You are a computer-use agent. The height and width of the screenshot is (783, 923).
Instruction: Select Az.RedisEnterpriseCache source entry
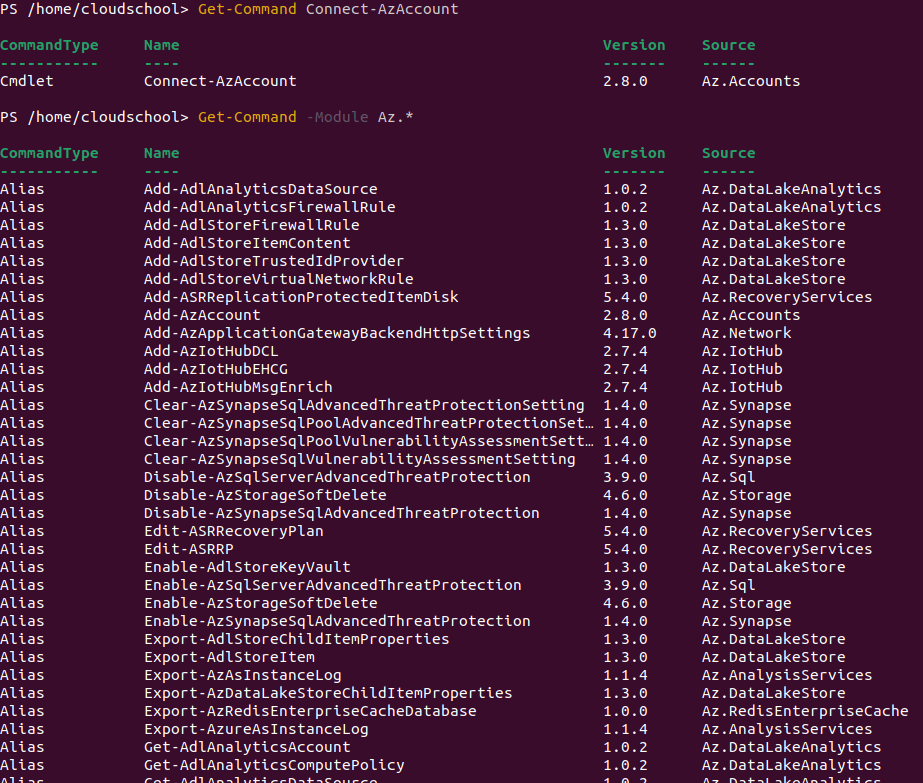tap(805, 711)
